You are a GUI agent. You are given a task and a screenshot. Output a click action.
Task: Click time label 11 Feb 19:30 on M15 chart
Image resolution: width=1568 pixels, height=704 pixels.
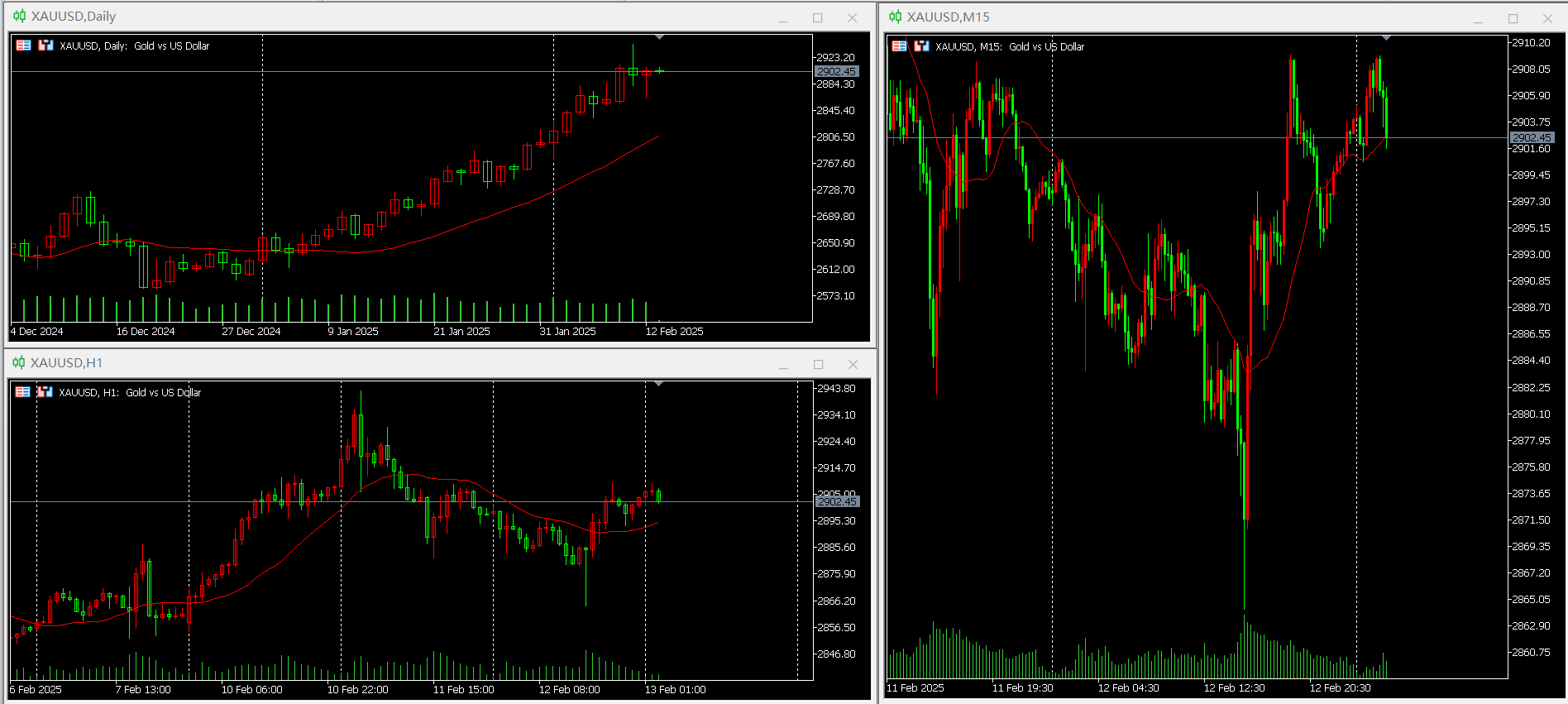pos(1022,688)
